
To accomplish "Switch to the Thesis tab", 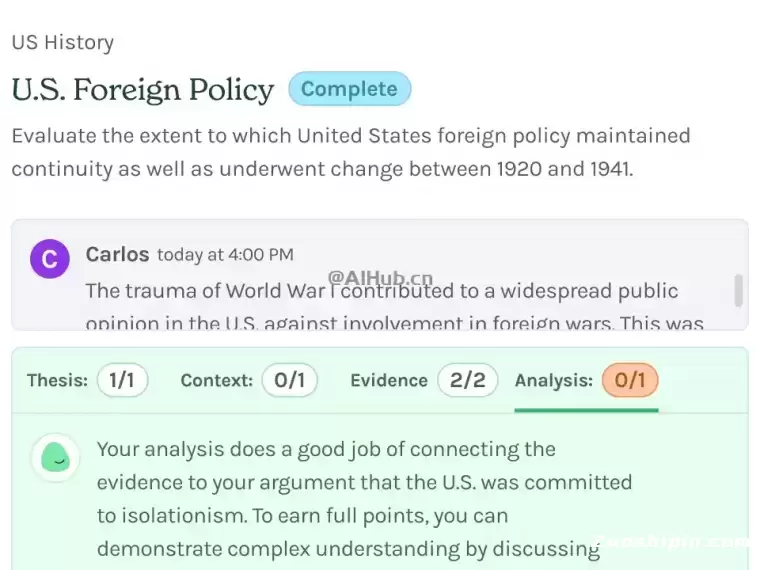I will [x=57, y=380].
